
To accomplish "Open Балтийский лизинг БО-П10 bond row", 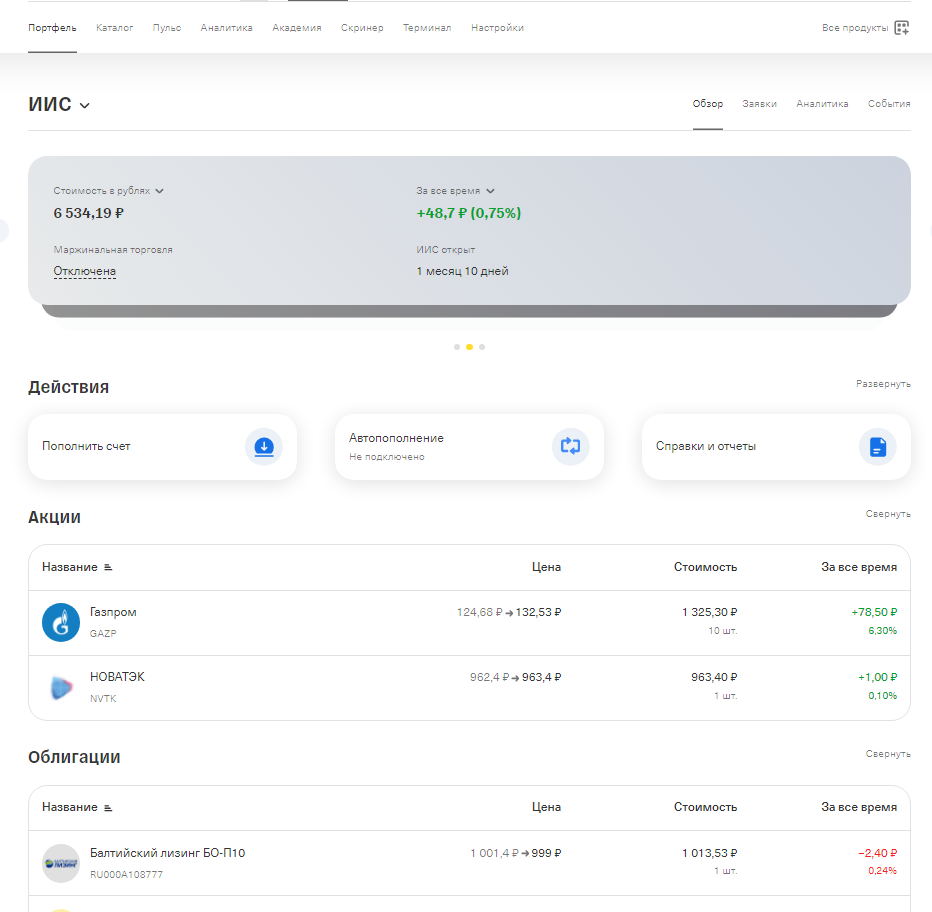I will point(469,863).
